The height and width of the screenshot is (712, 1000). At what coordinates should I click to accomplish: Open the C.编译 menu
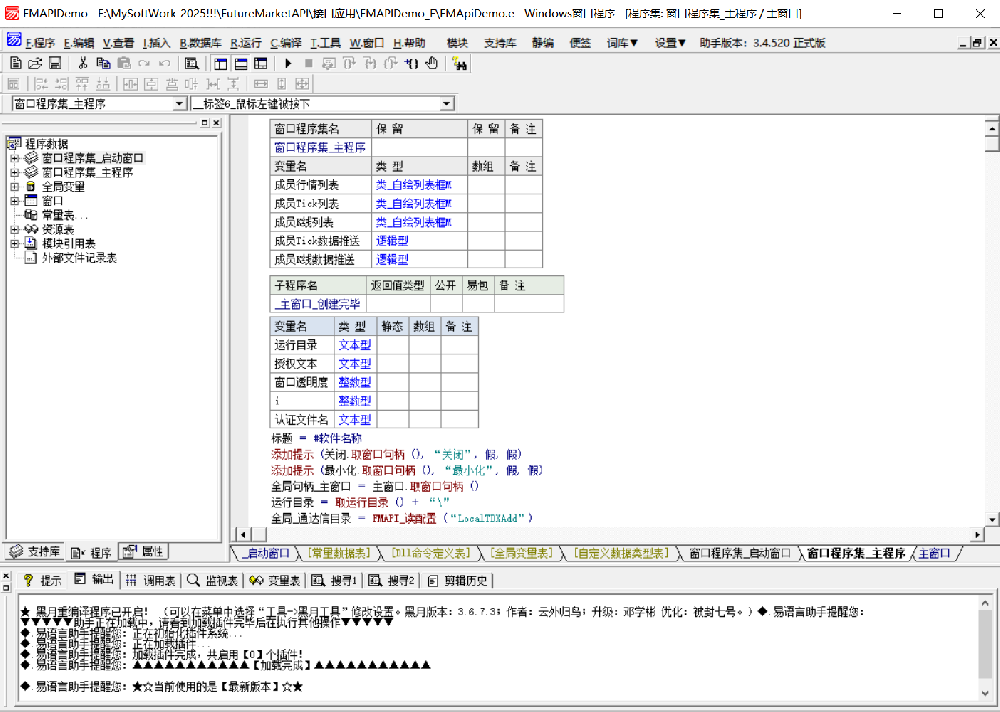pos(285,43)
